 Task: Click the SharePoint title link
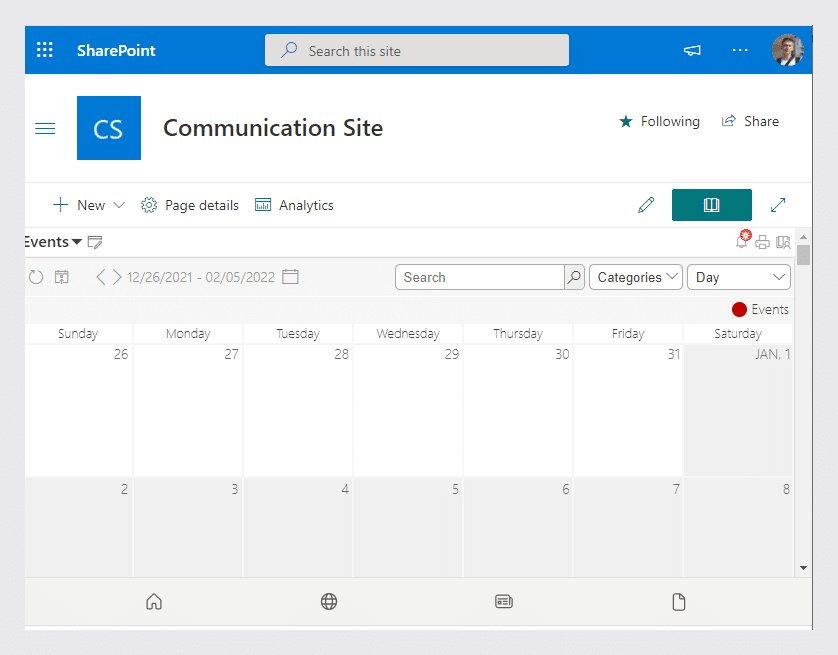click(116, 51)
